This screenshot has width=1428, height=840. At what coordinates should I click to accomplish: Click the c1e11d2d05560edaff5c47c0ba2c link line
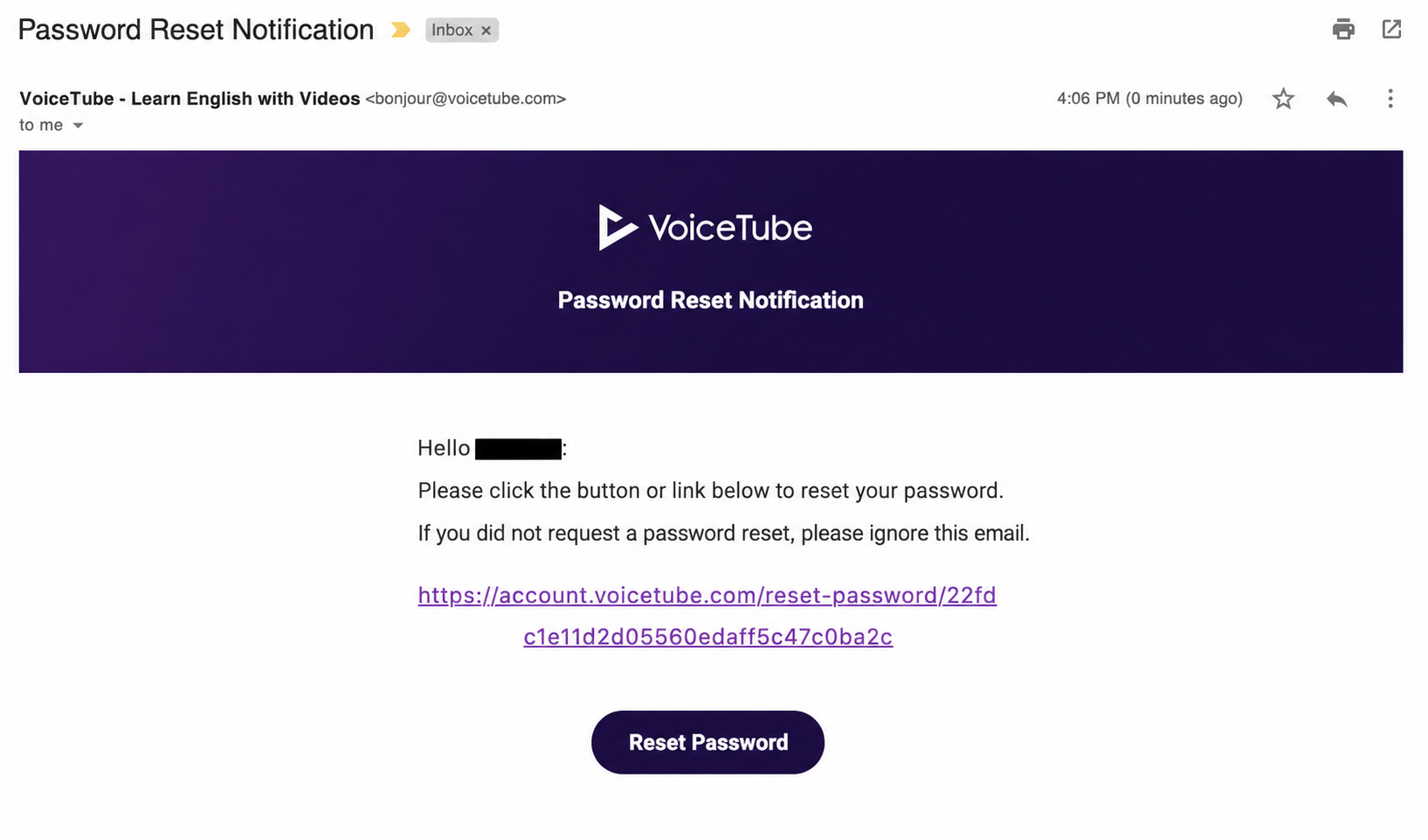coord(707,637)
